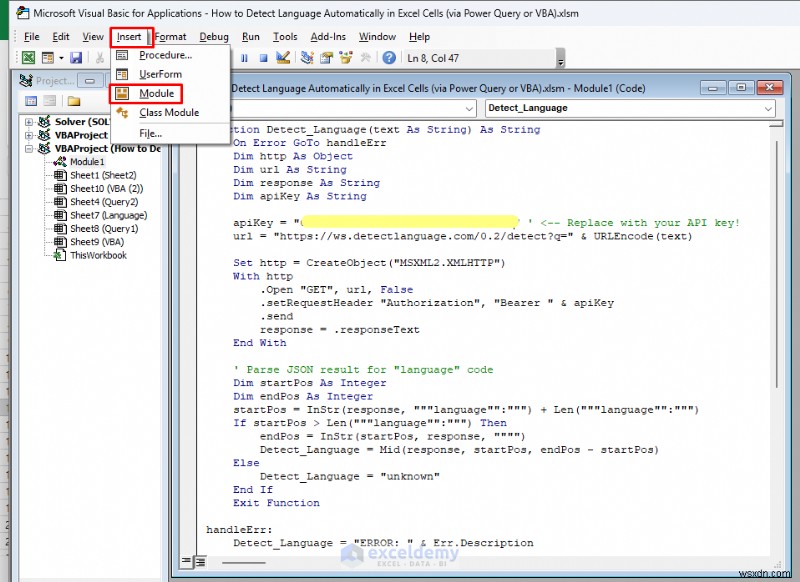Open the dropdown arrow beside Insert UserForm icon
The height and width of the screenshot is (582, 800).
coord(61,58)
